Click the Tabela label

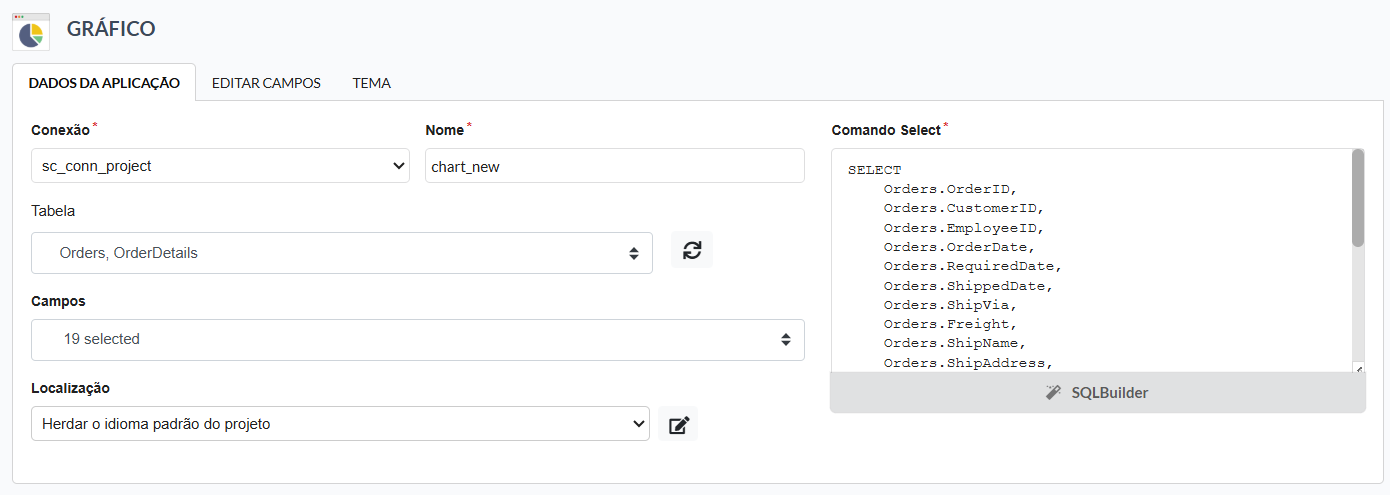[53, 211]
